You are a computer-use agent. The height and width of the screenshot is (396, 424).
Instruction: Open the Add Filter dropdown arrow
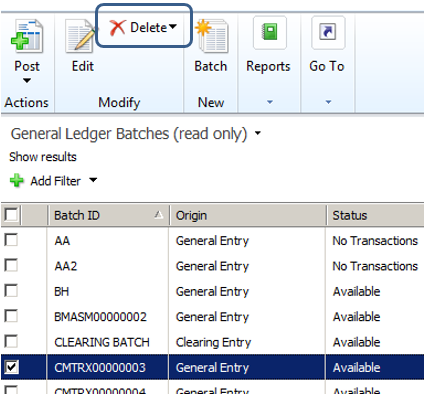pyautogui.click(x=93, y=180)
